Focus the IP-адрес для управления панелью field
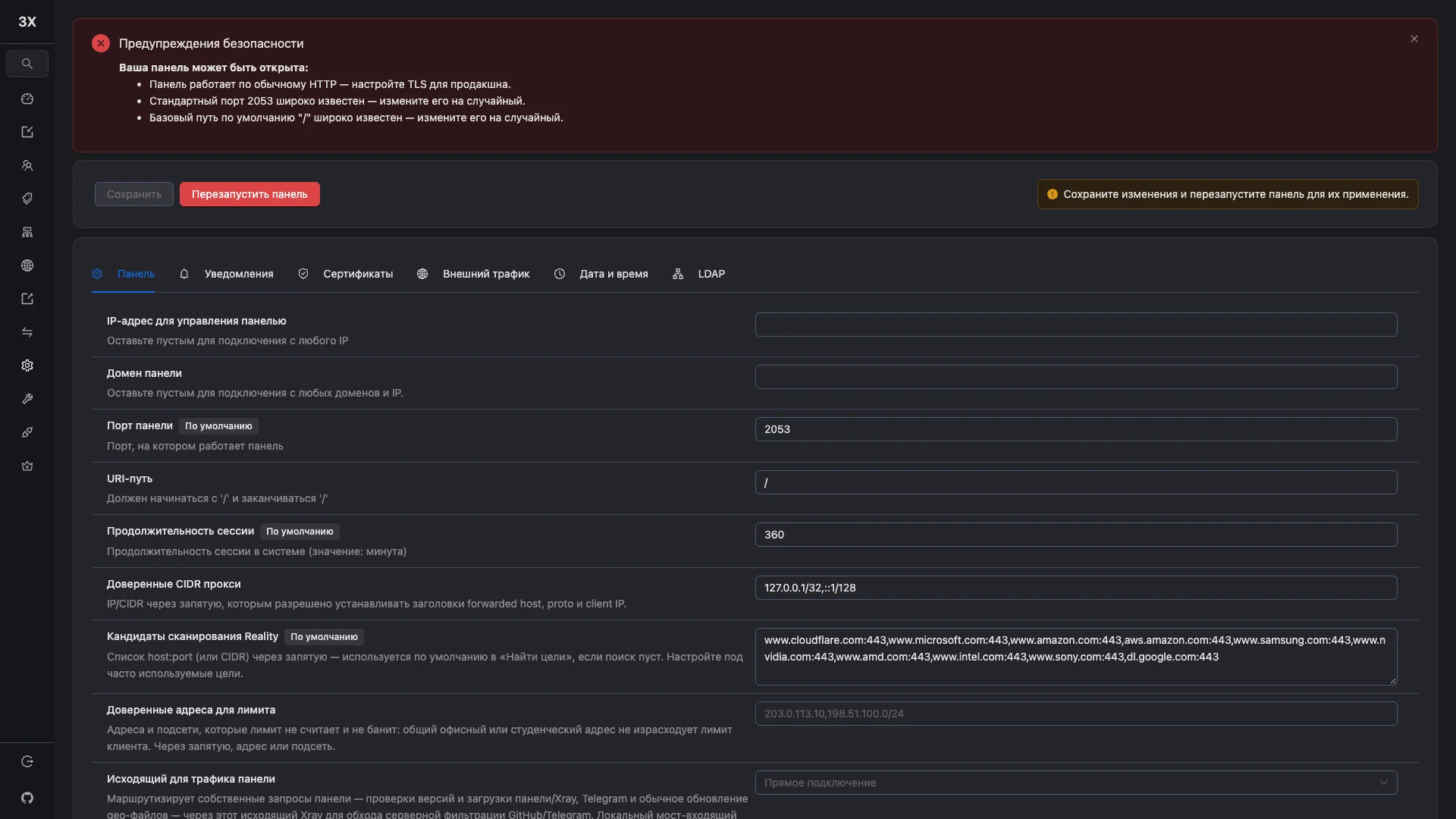The height and width of the screenshot is (819, 1456). (x=1076, y=325)
